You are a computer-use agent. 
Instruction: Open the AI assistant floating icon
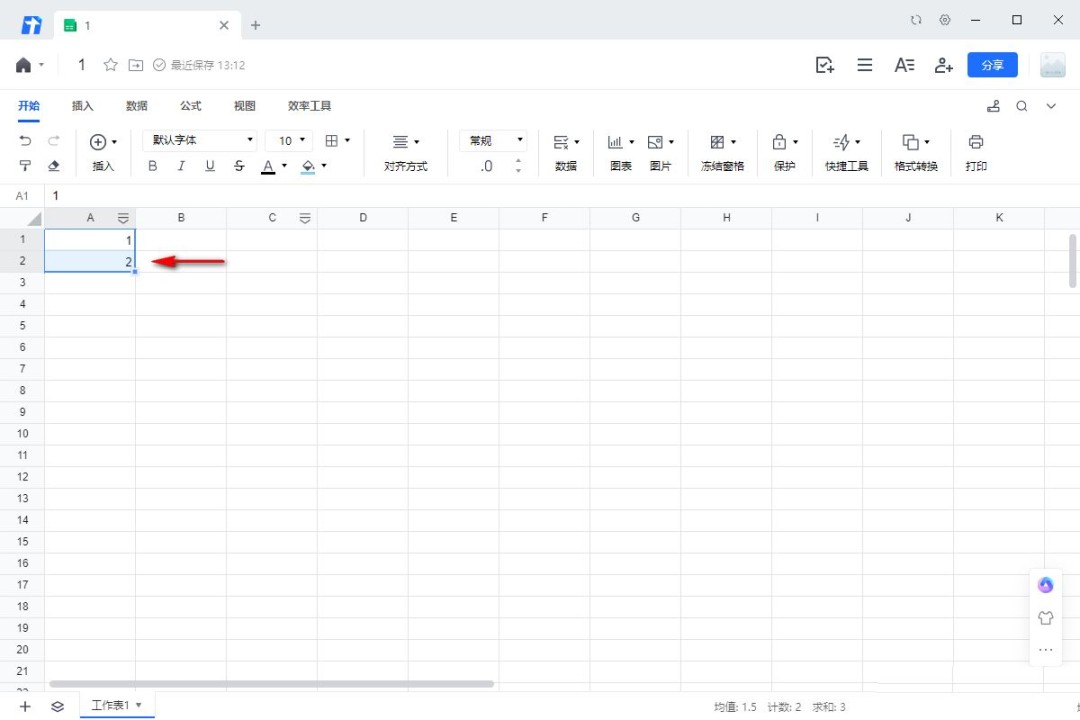click(1046, 585)
